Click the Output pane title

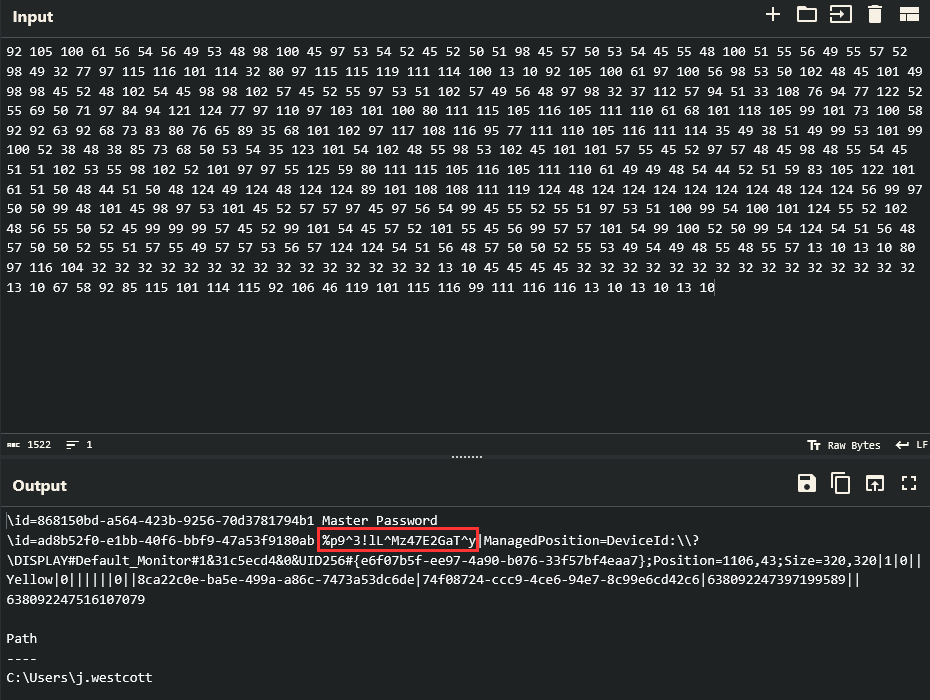(x=39, y=486)
